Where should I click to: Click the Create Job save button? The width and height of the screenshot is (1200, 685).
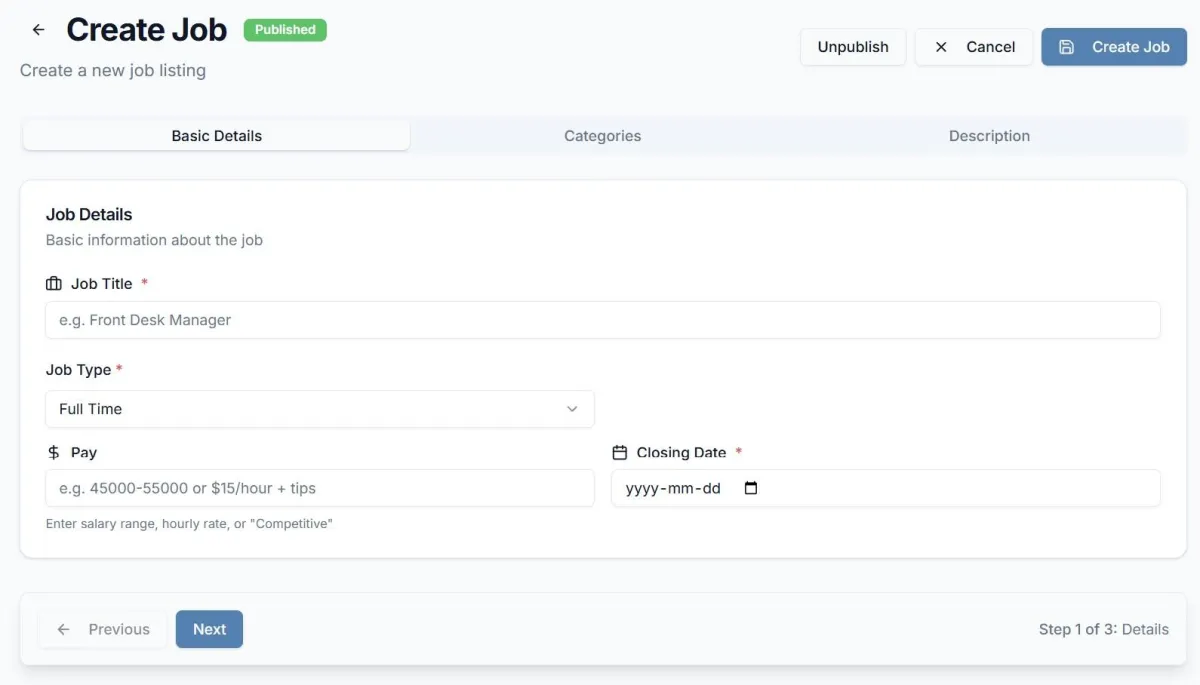click(1114, 47)
